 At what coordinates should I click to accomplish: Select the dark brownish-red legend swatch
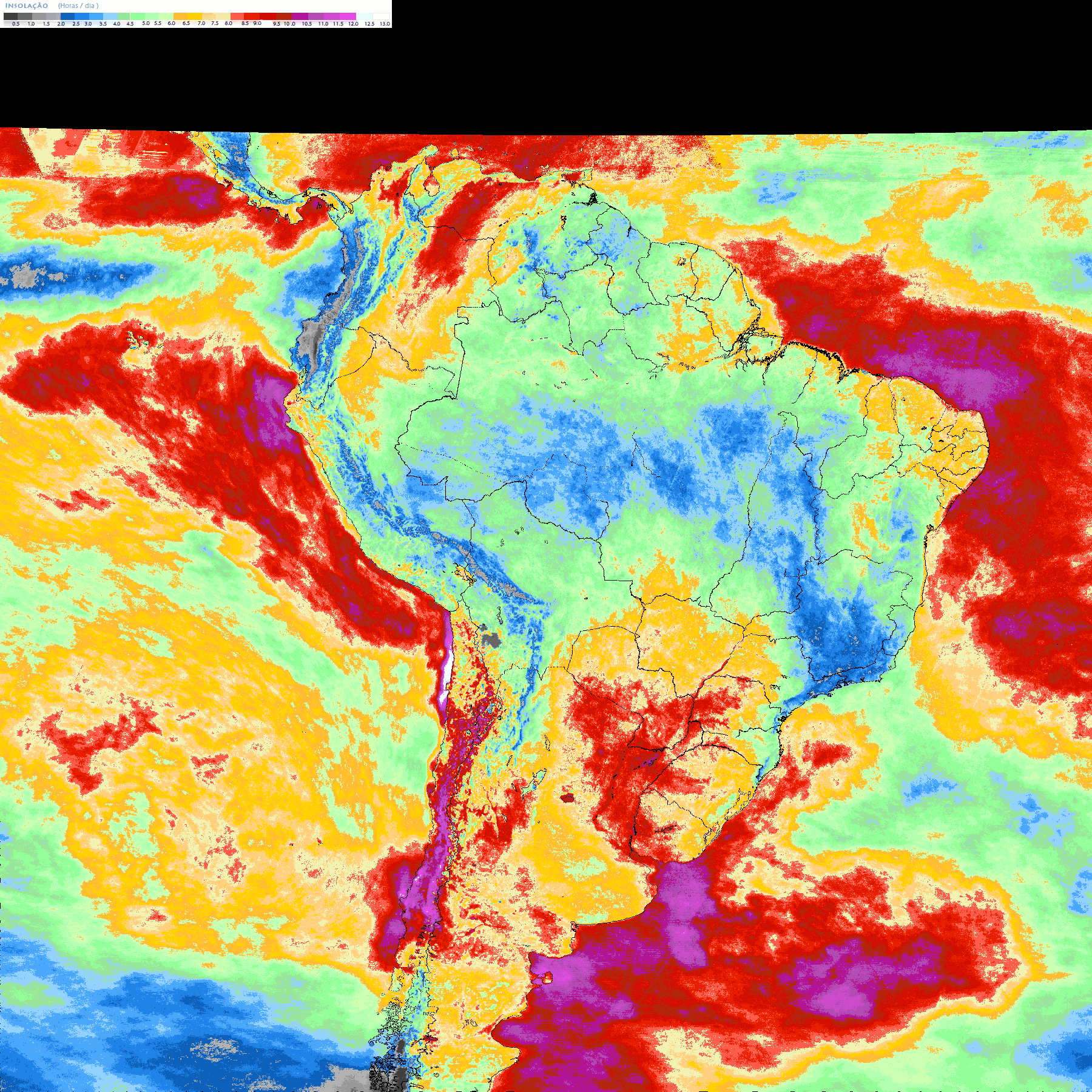coord(284,16)
